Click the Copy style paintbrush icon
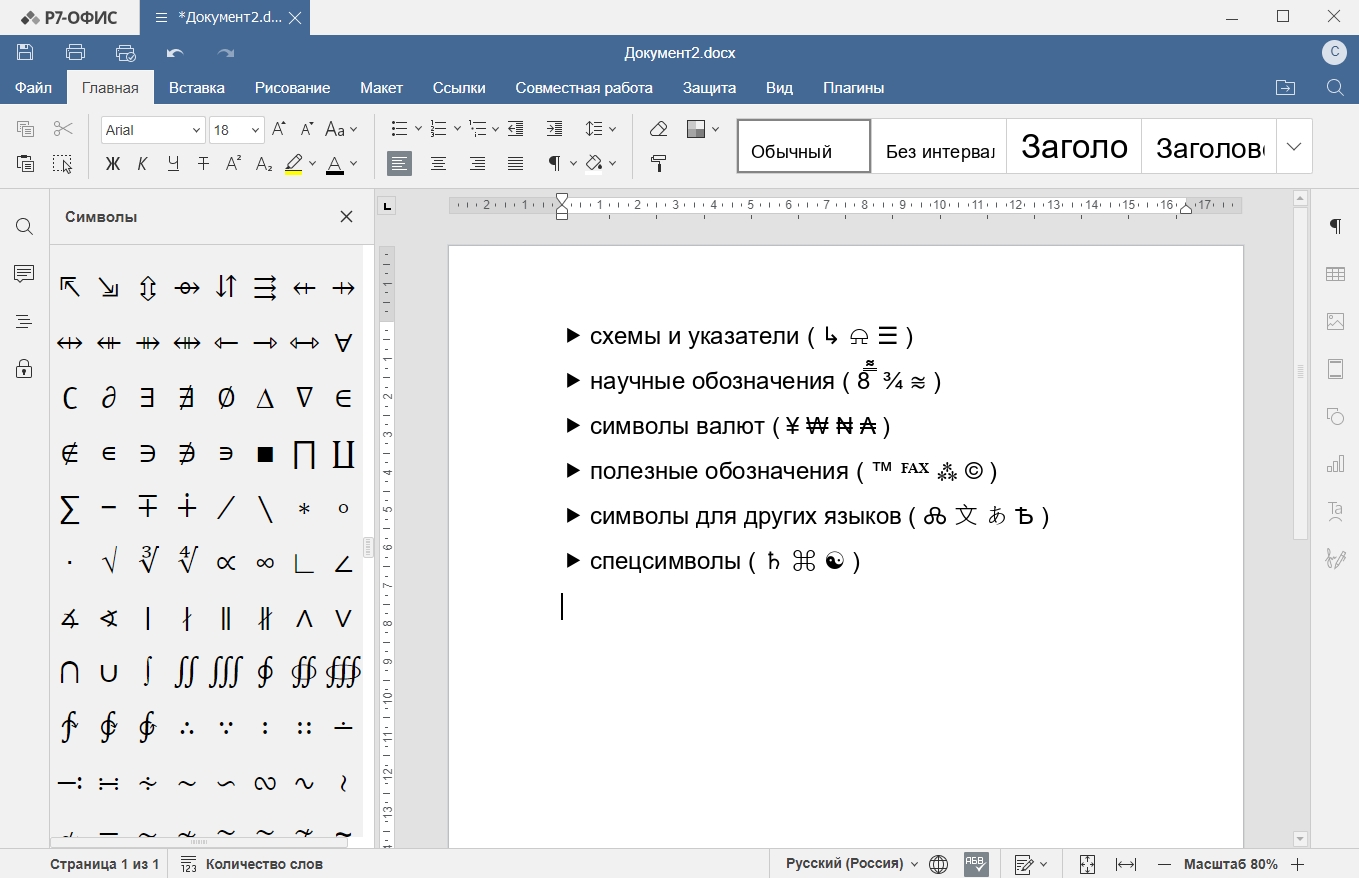 (x=658, y=163)
